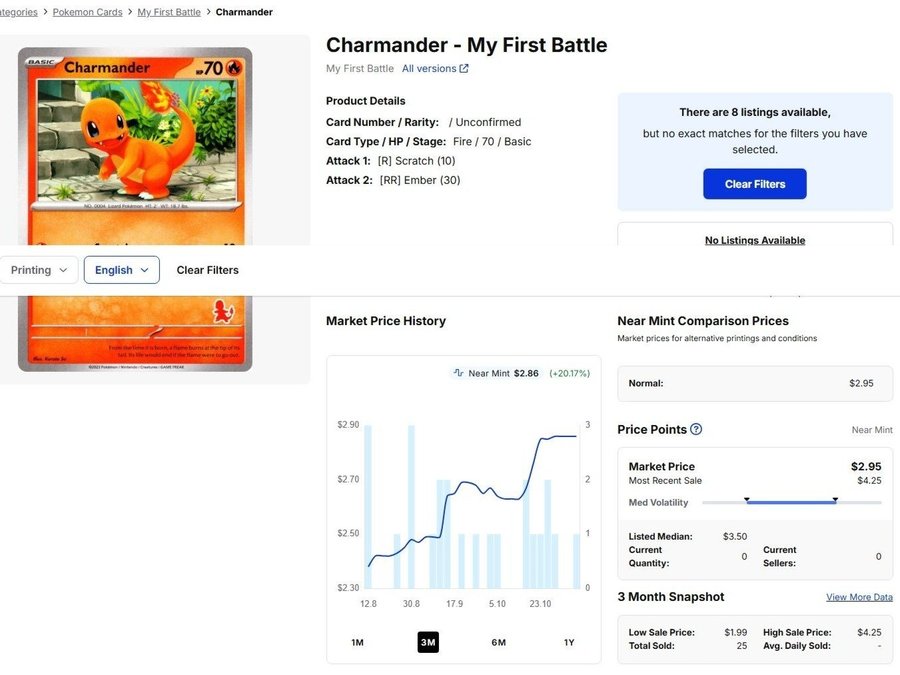Switch chart to 1Y range
Image resolution: width=900 pixels, height=675 pixels.
569,642
